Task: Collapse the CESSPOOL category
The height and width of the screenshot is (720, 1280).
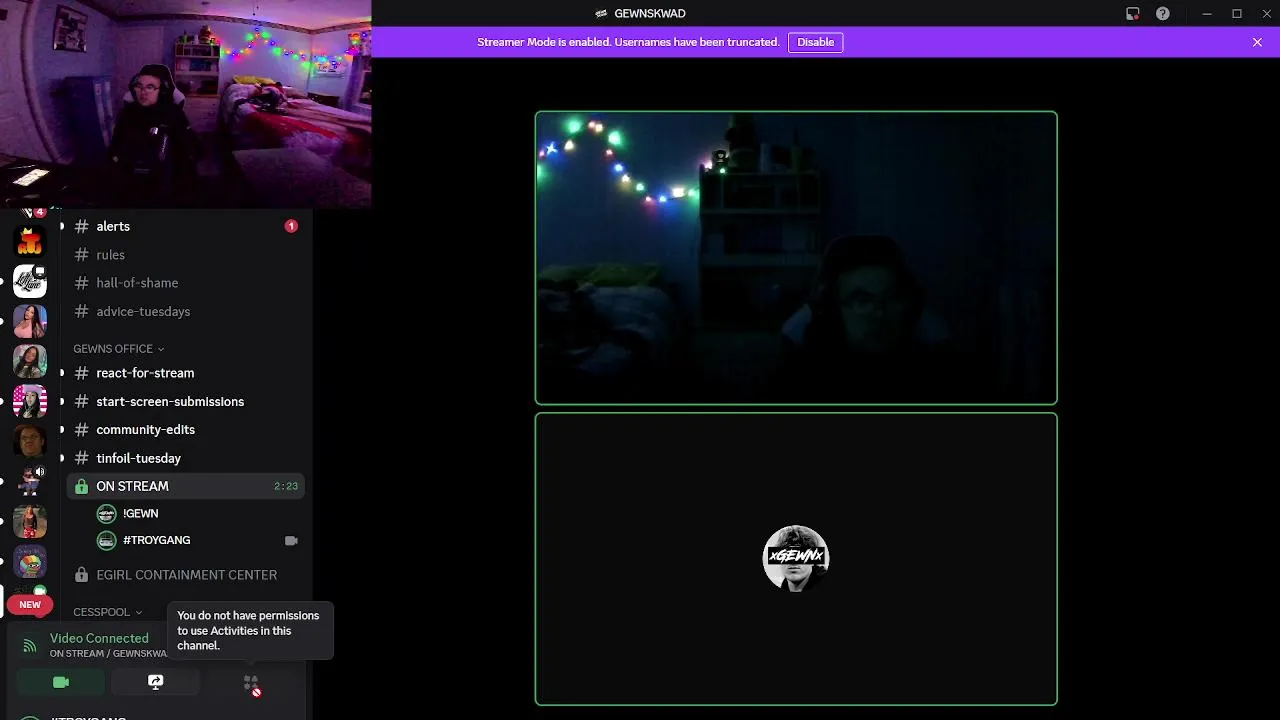Action: (107, 612)
